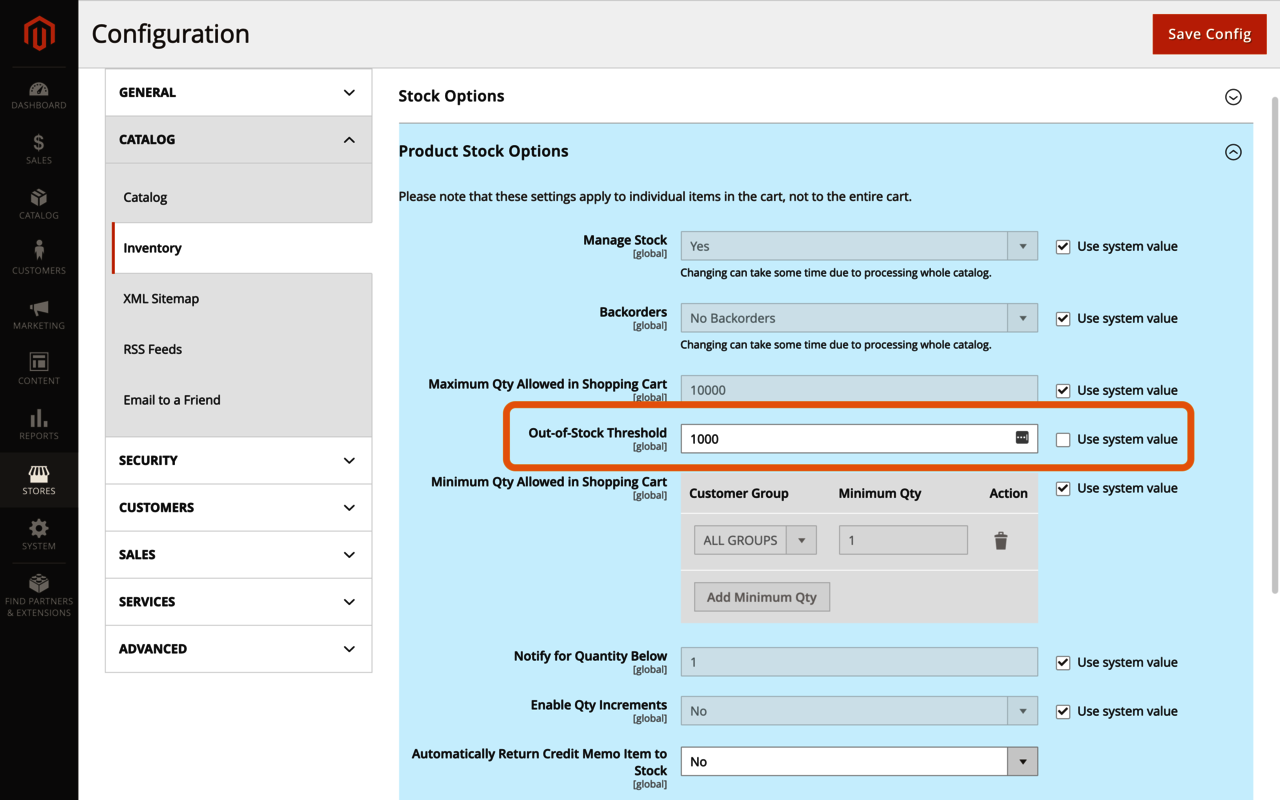Screen dimensions: 1280x800
Task: Click the Save Config button
Action: tap(1209, 34)
